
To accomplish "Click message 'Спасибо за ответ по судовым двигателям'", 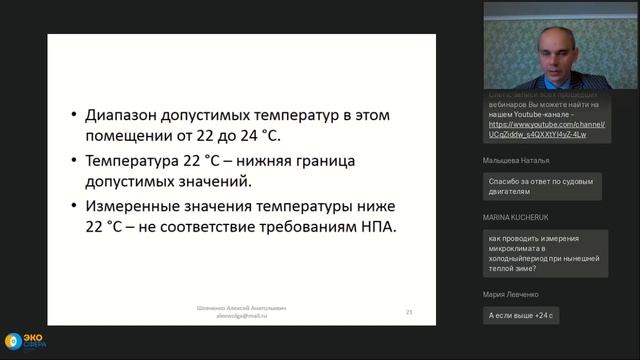I will [542, 187].
